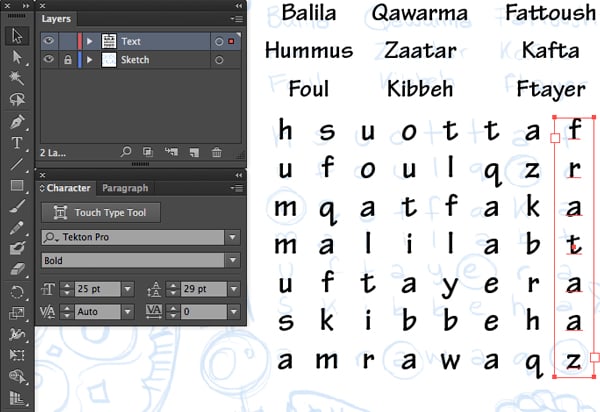The image size is (600, 412).
Task: Click the Touch Type Tool button
Action: click(101, 212)
